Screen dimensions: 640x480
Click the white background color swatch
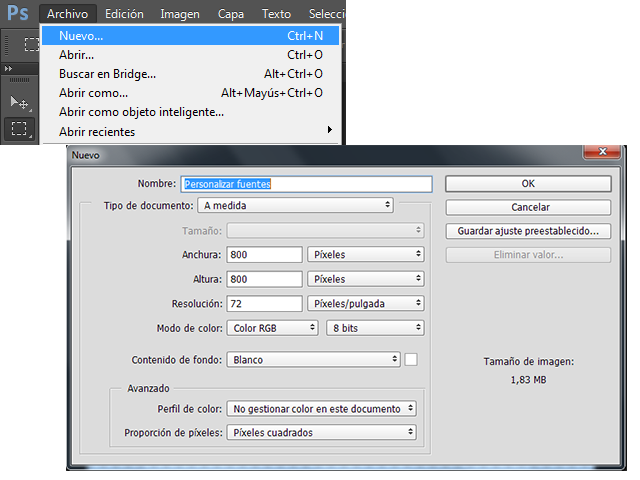pos(411,360)
